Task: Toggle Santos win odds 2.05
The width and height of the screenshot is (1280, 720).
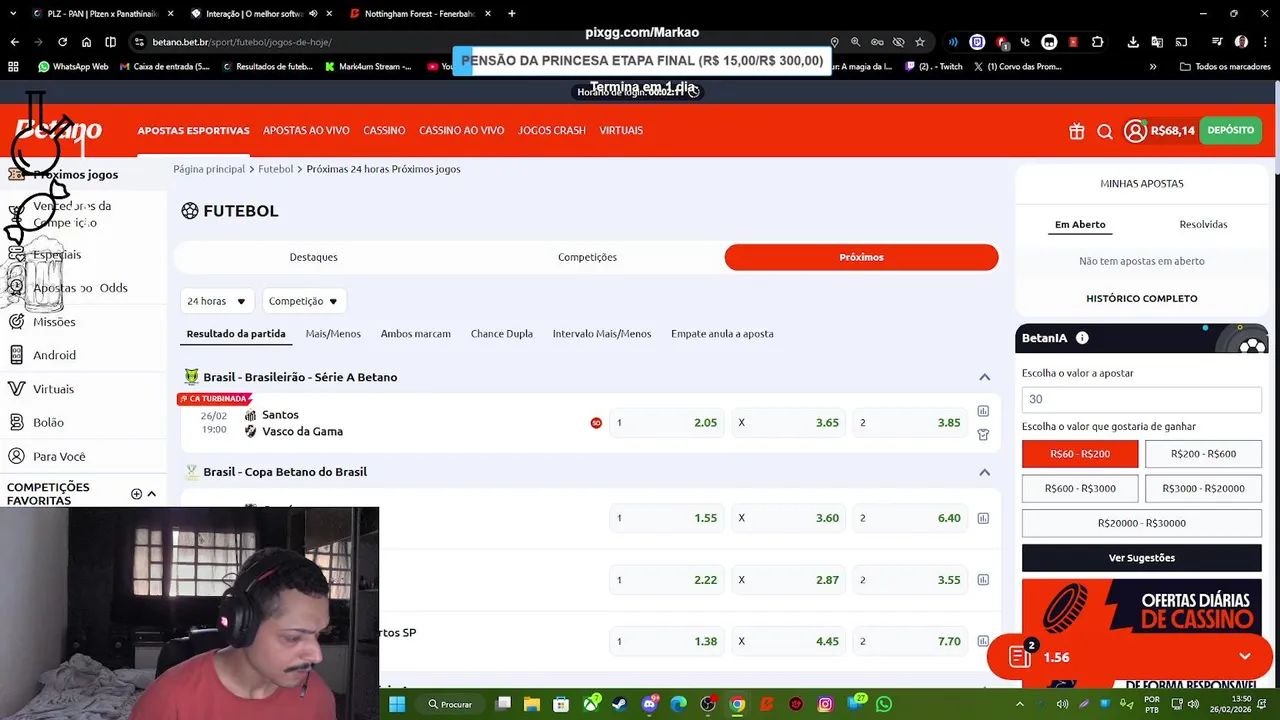Action: 666,423
